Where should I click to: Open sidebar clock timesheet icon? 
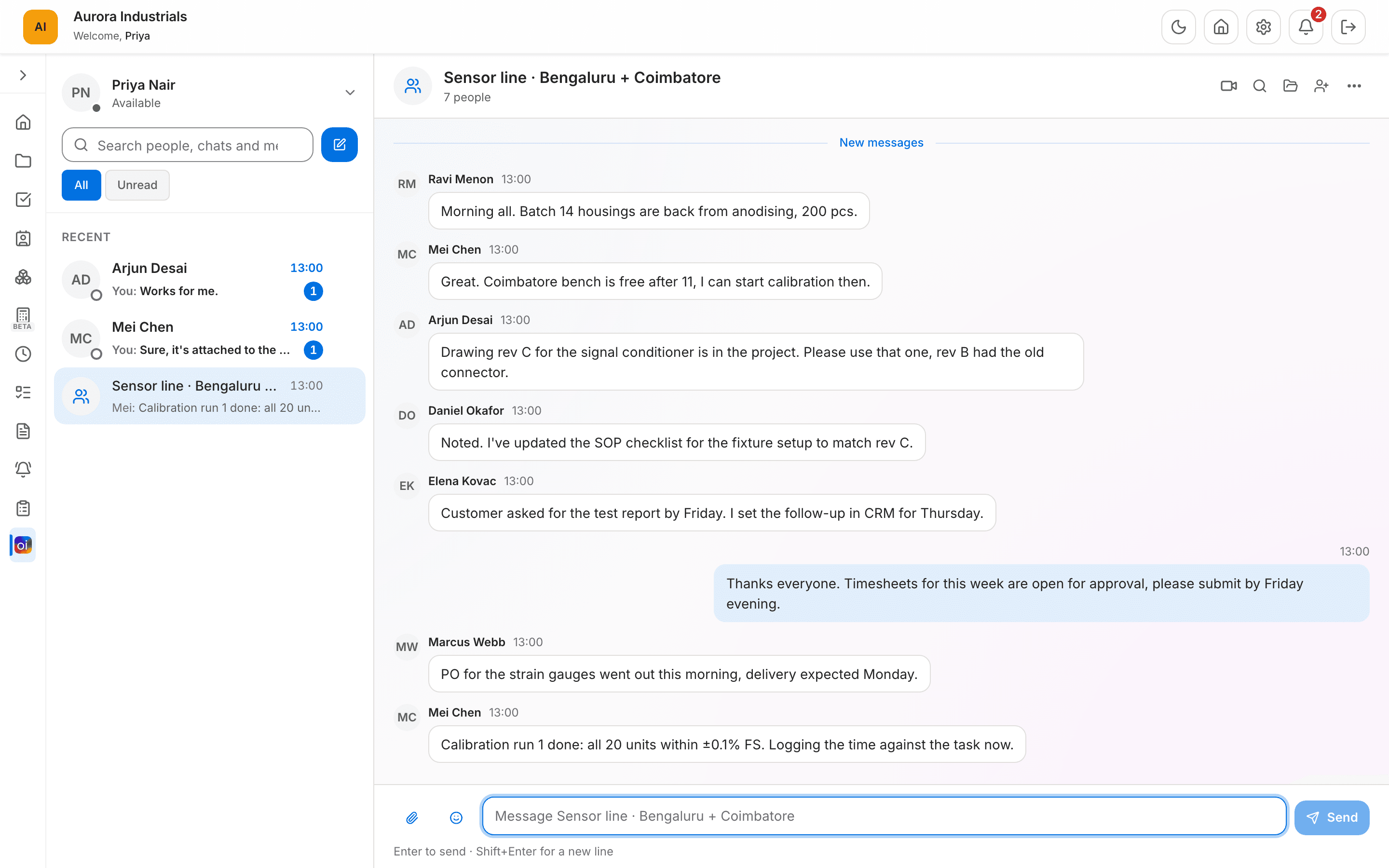pyautogui.click(x=23, y=354)
